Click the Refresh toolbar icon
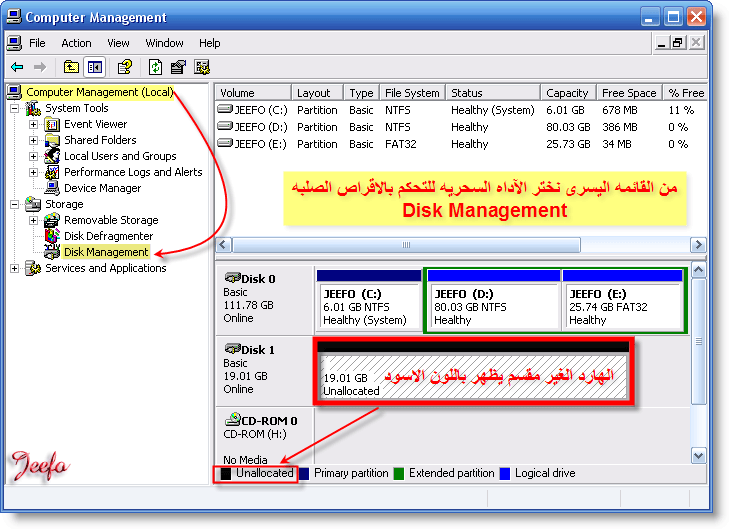The width and height of the screenshot is (729, 529). coord(155,67)
